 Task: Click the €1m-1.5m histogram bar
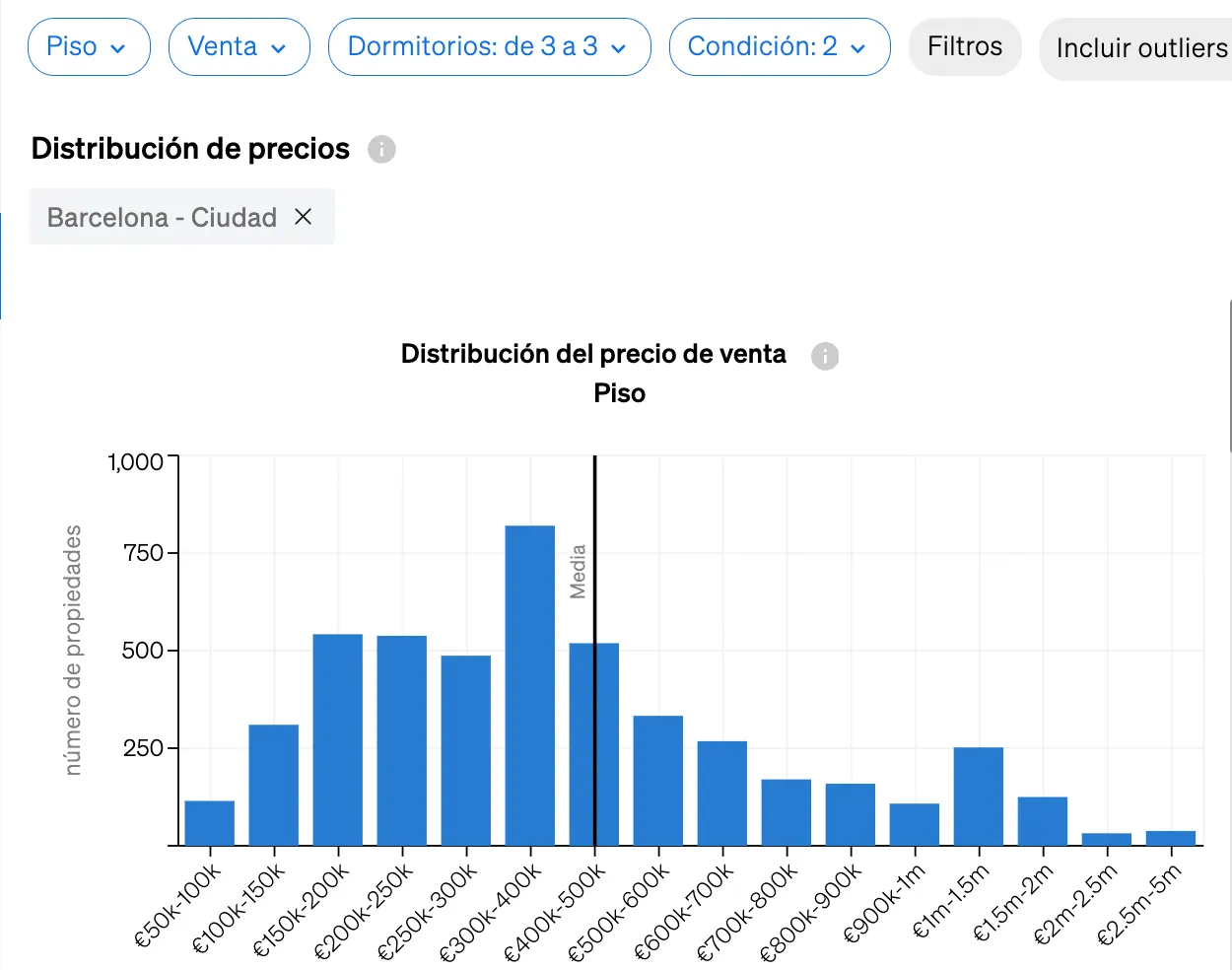[x=979, y=797]
